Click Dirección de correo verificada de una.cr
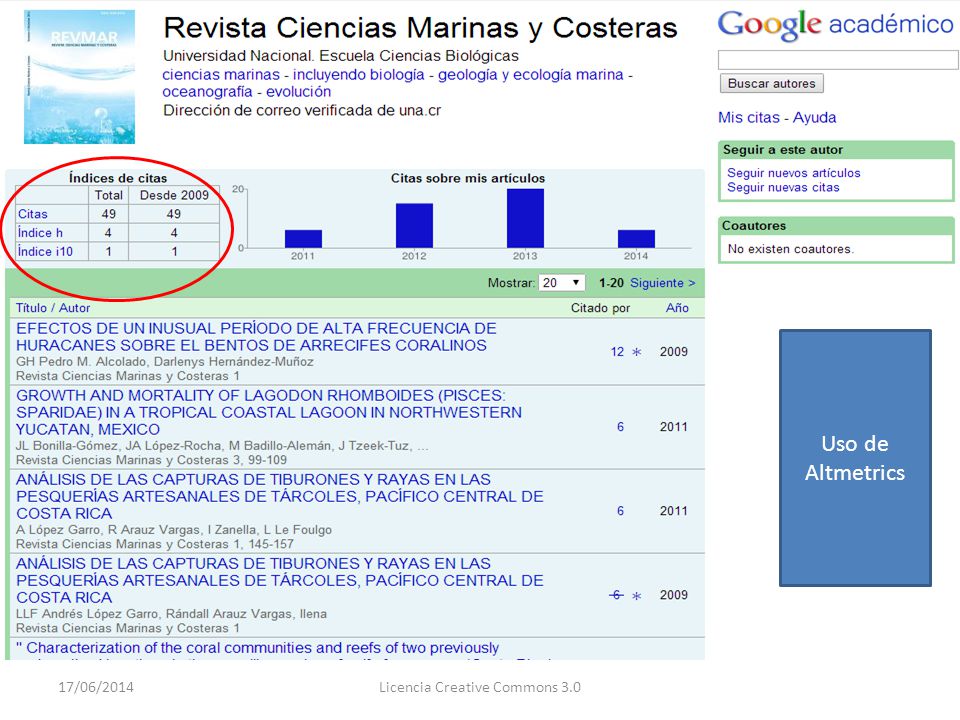Screen dimensions: 960x720 [302, 110]
